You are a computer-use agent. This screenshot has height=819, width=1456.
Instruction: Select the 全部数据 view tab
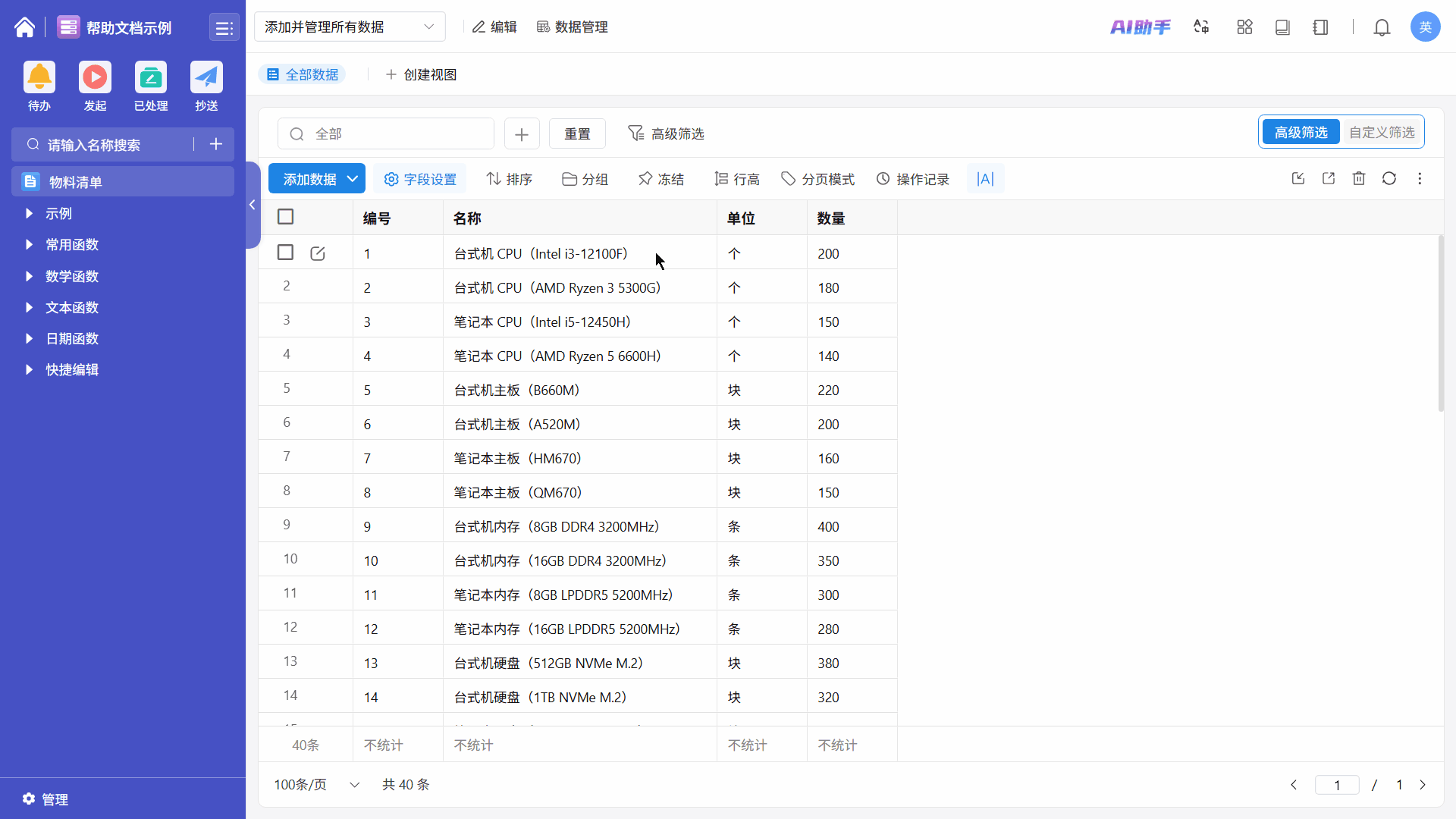point(303,74)
